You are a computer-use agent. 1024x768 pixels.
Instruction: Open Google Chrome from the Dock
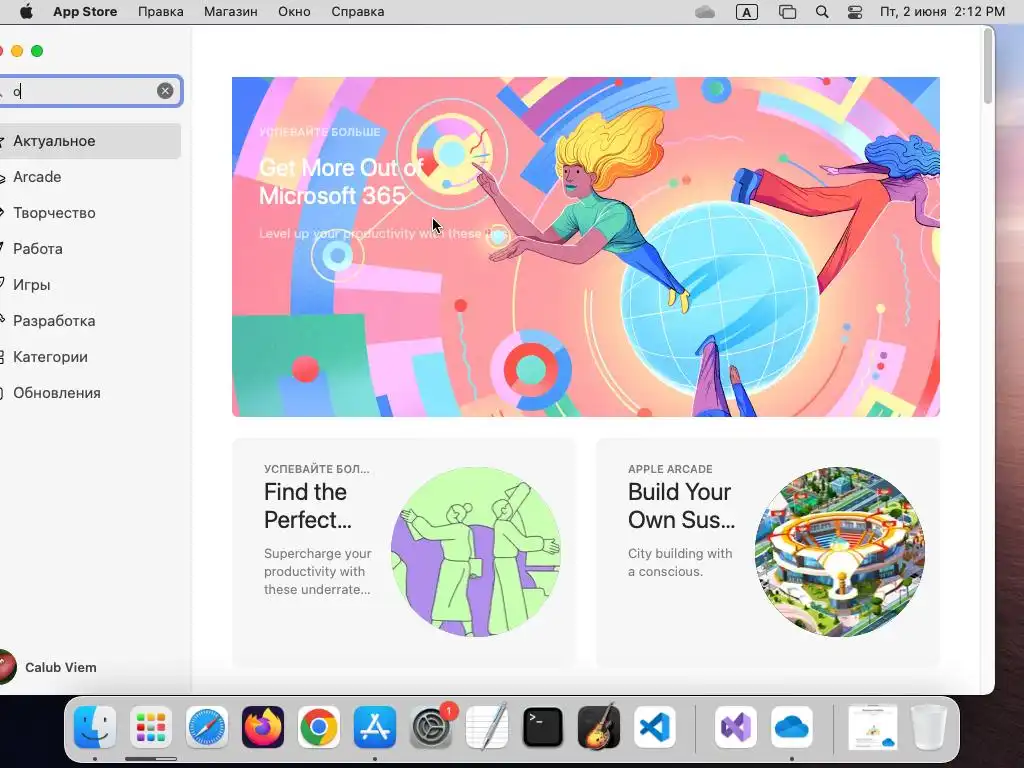[319, 727]
